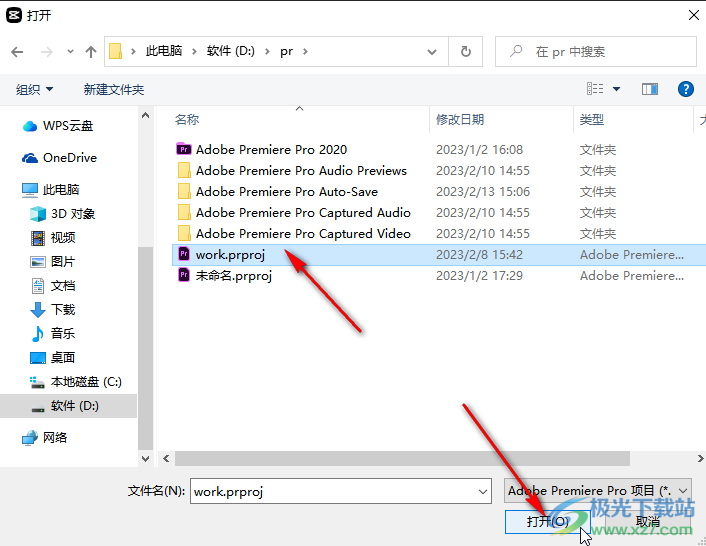Viewport: 706px width, 546px height.
Task: Open the 下载 folder
Action: coord(53,310)
